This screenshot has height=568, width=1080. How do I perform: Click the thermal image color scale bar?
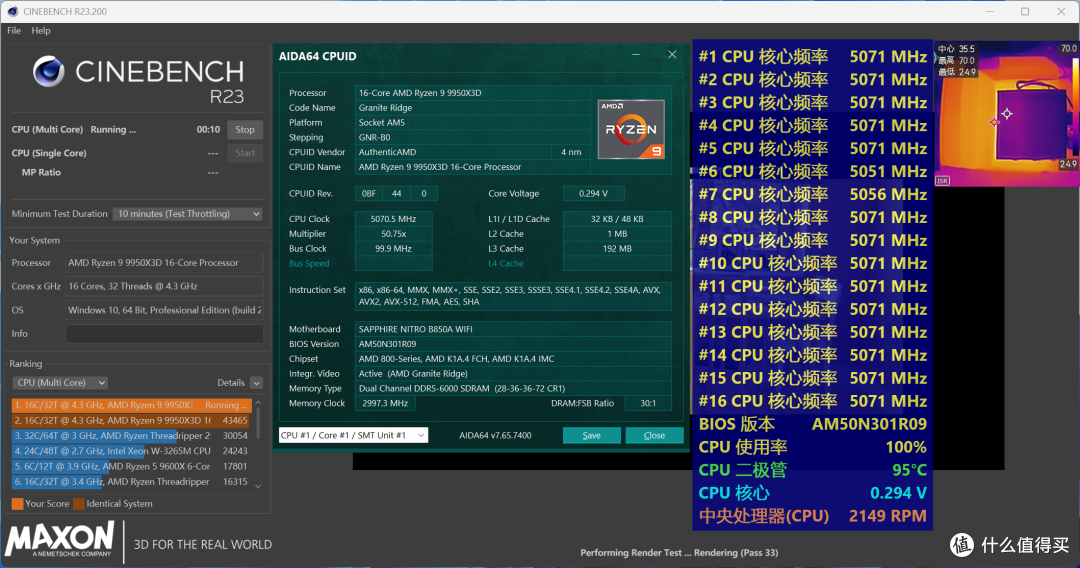[1076, 107]
